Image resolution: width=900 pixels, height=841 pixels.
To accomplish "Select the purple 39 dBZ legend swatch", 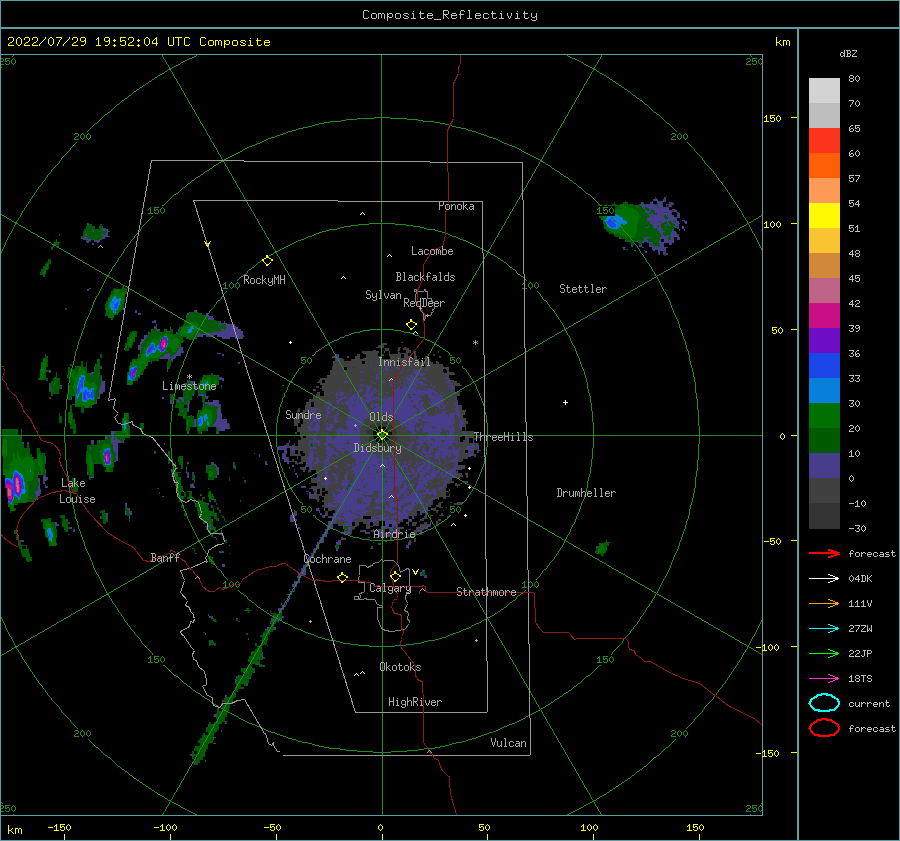I will tap(824, 340).
